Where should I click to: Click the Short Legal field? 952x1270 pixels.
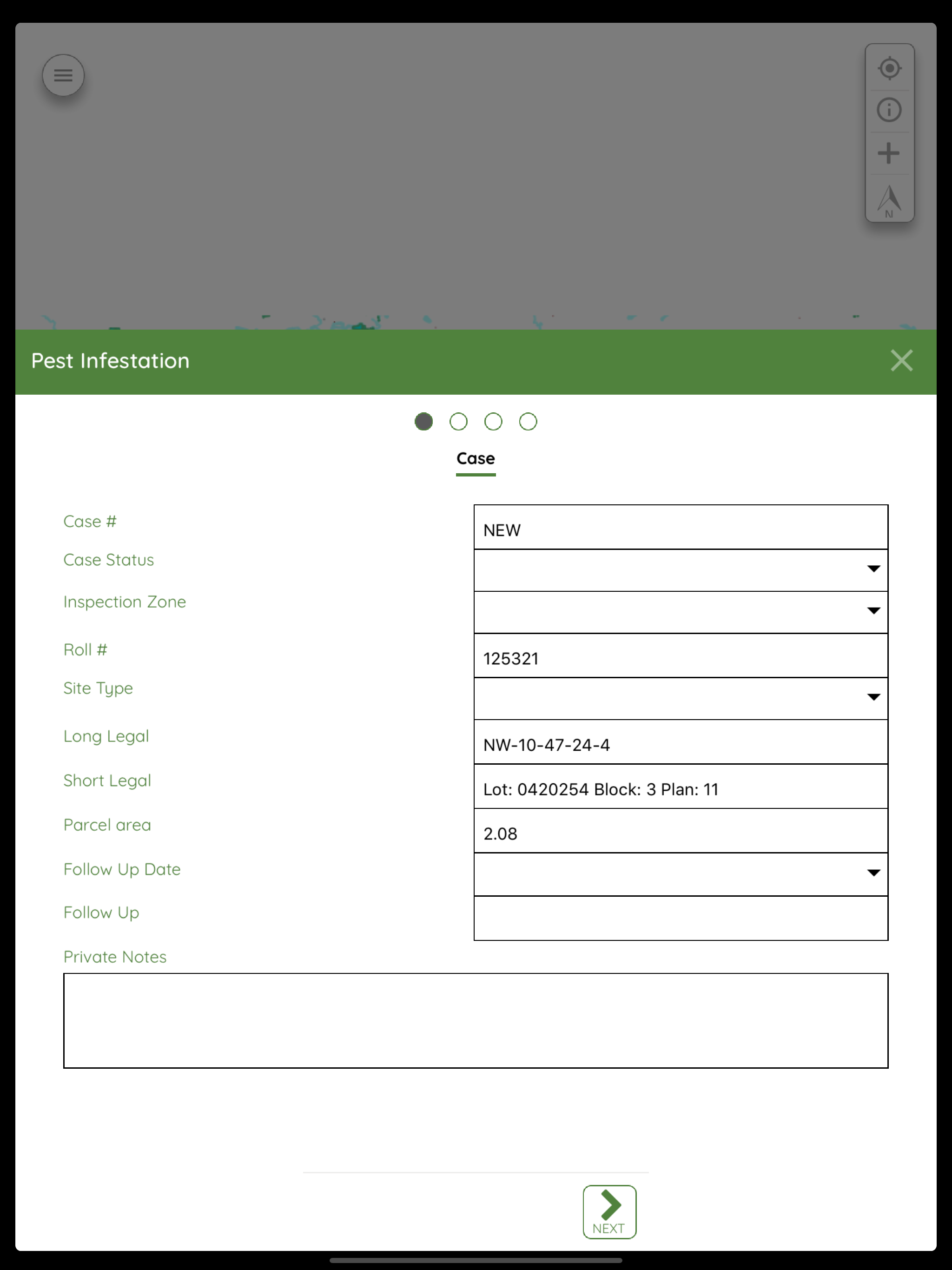[681, 787]
